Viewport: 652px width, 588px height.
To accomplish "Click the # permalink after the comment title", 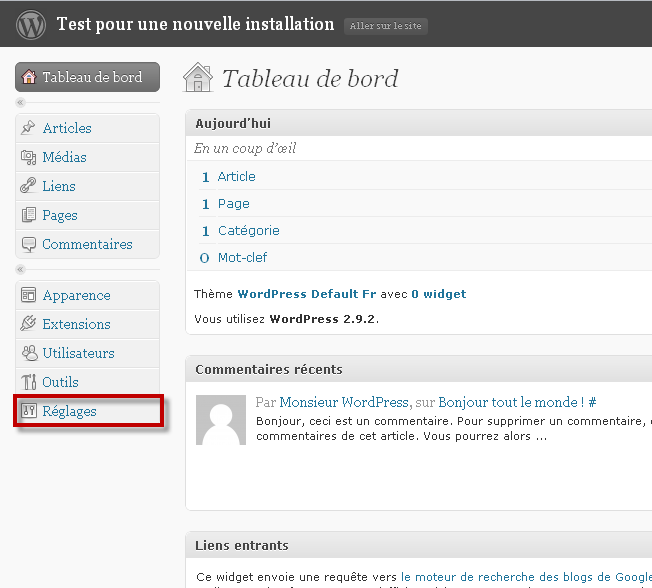I will point(593,402).
